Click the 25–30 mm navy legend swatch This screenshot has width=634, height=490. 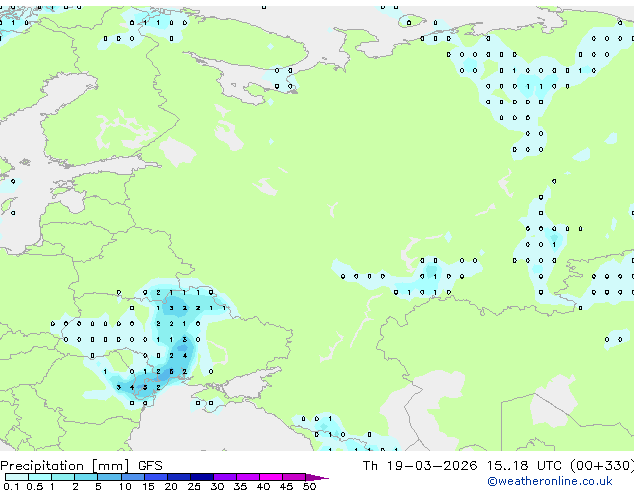click(201, 477)
